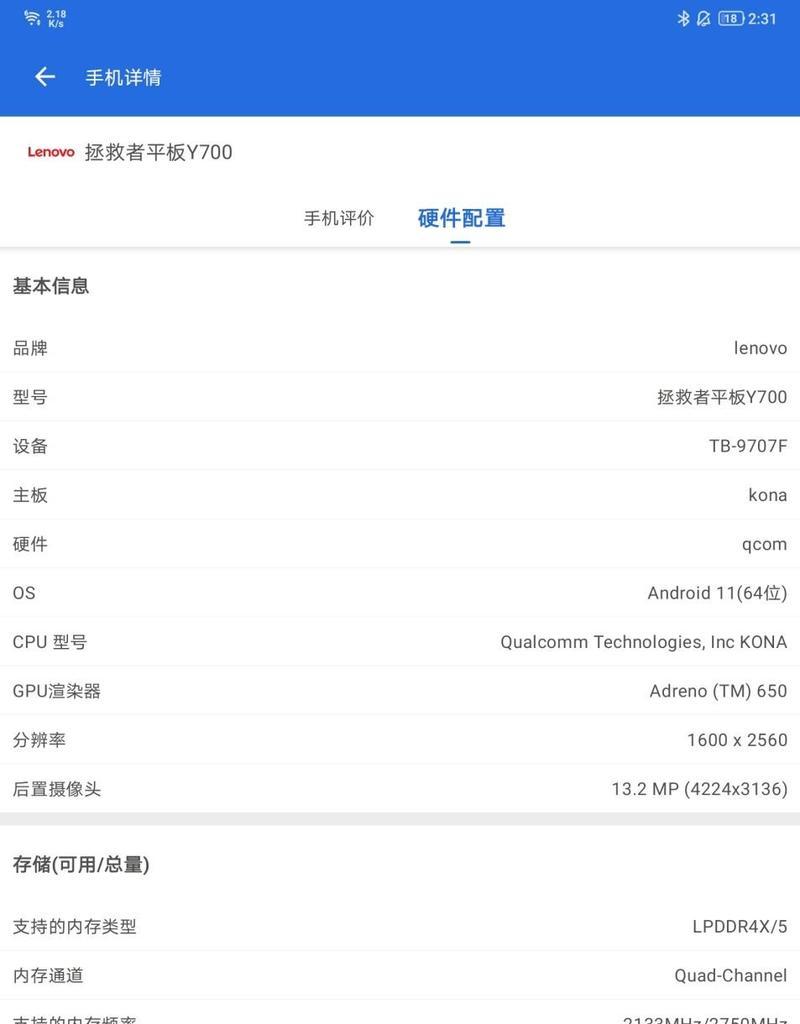Select the 硬件配置 tab
This screenshot has width=800, height=1024.
461,218
